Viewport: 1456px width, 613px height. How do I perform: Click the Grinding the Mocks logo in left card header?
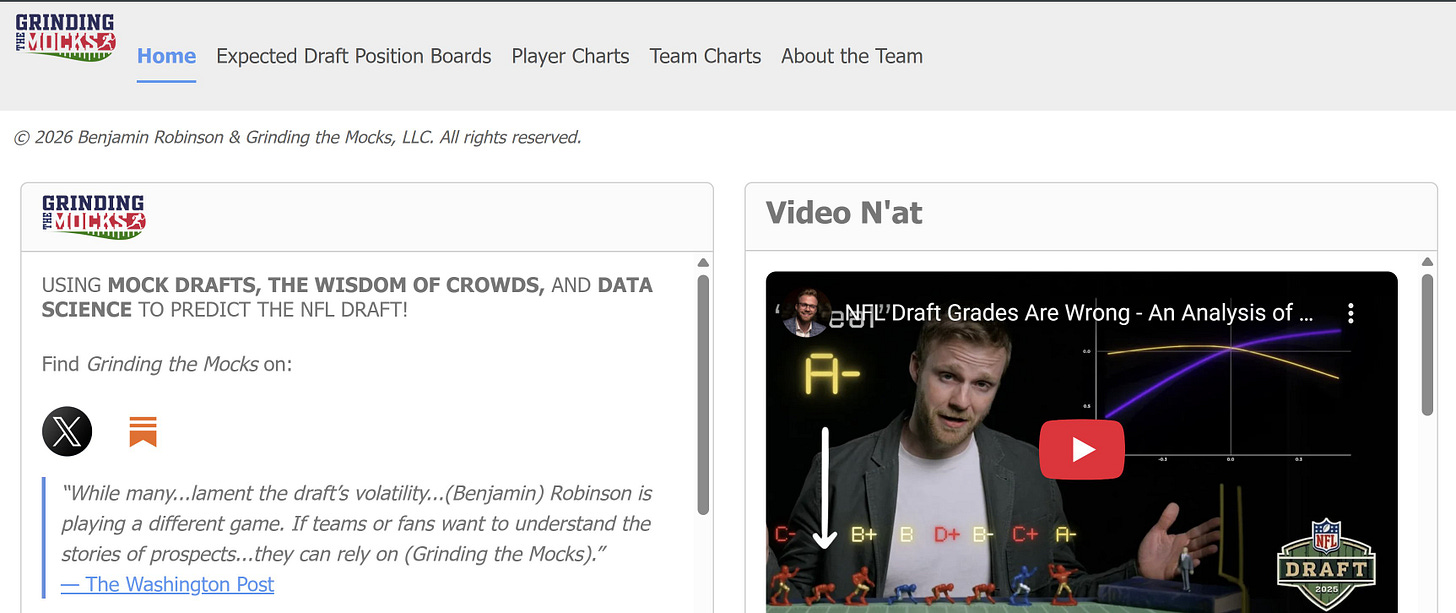(x=94, y=218)
